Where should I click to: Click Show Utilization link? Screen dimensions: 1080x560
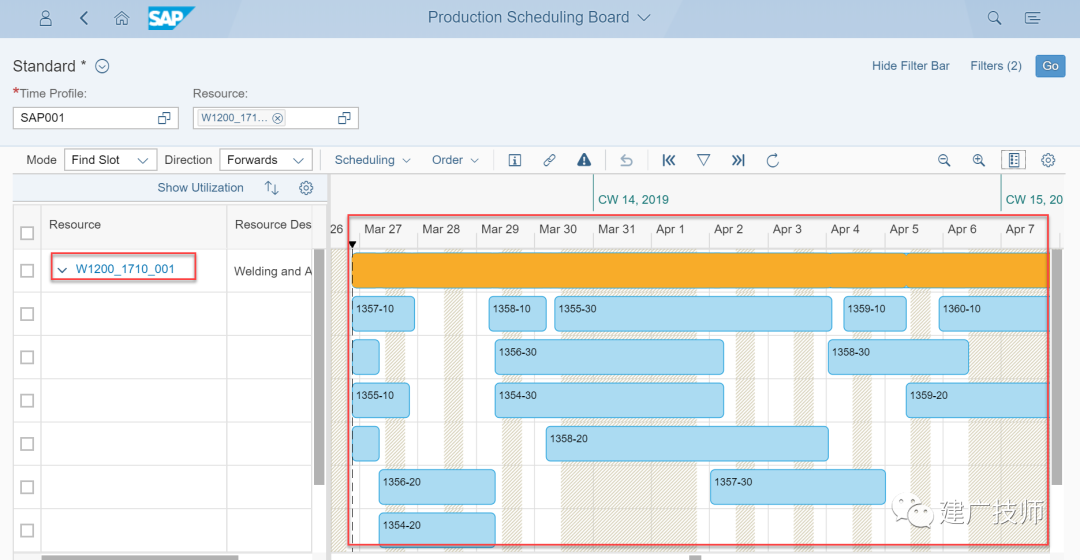pyautogui.click(x=200, y=187)
